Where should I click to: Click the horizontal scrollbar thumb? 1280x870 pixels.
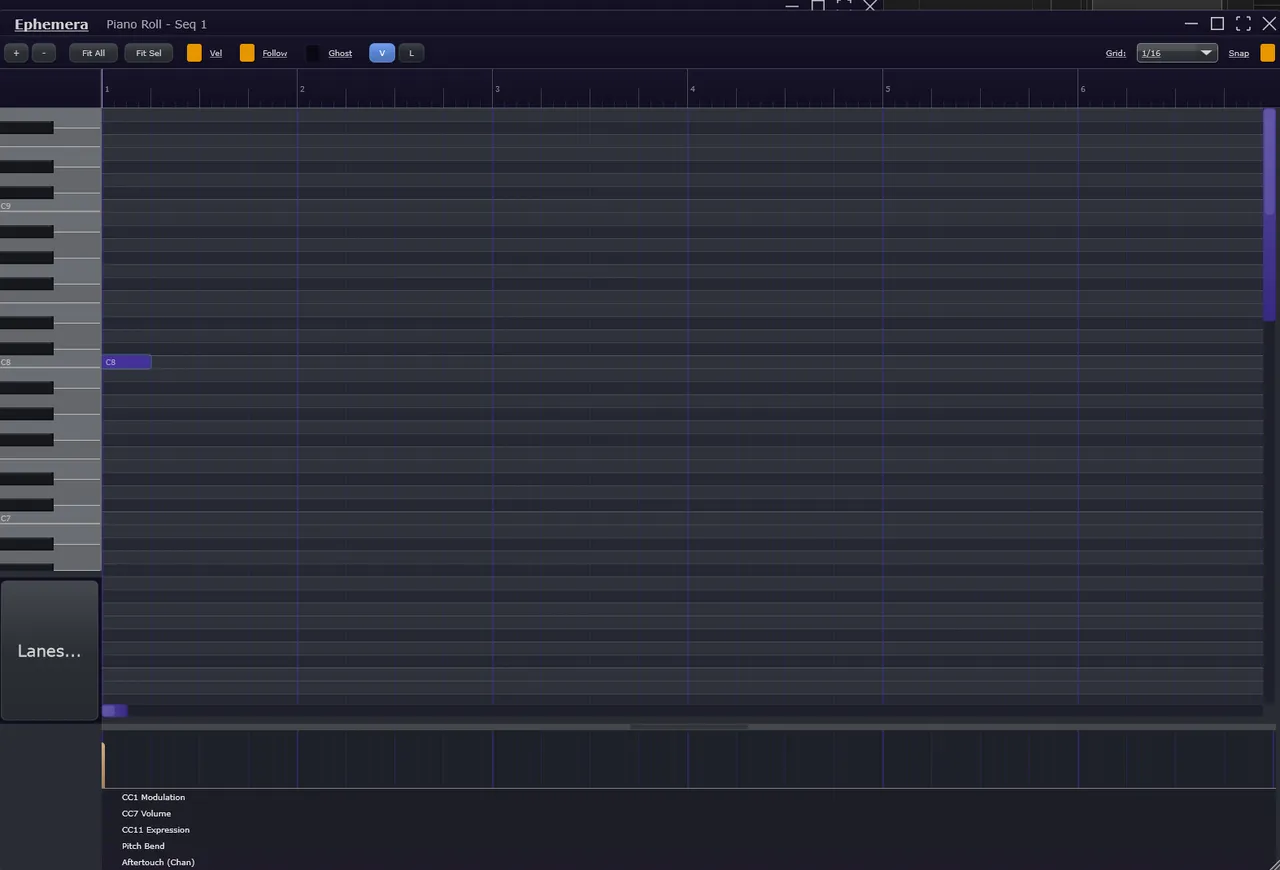click(x=114, y=711)
